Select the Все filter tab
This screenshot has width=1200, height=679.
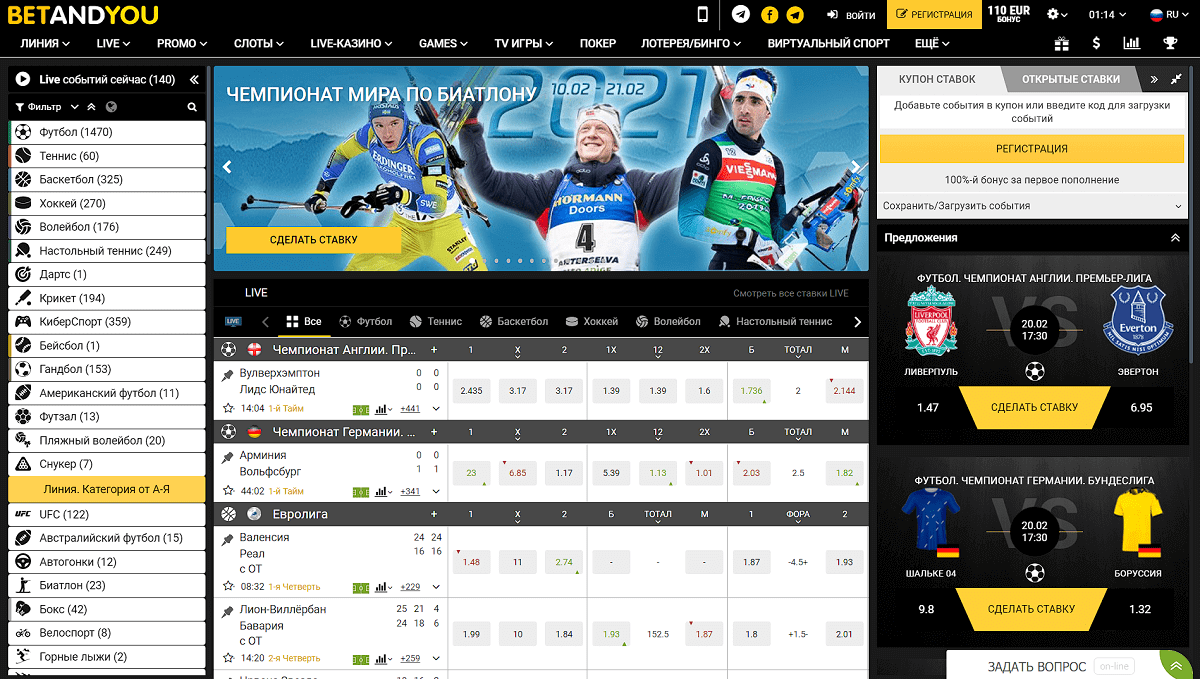click(304, 322)
